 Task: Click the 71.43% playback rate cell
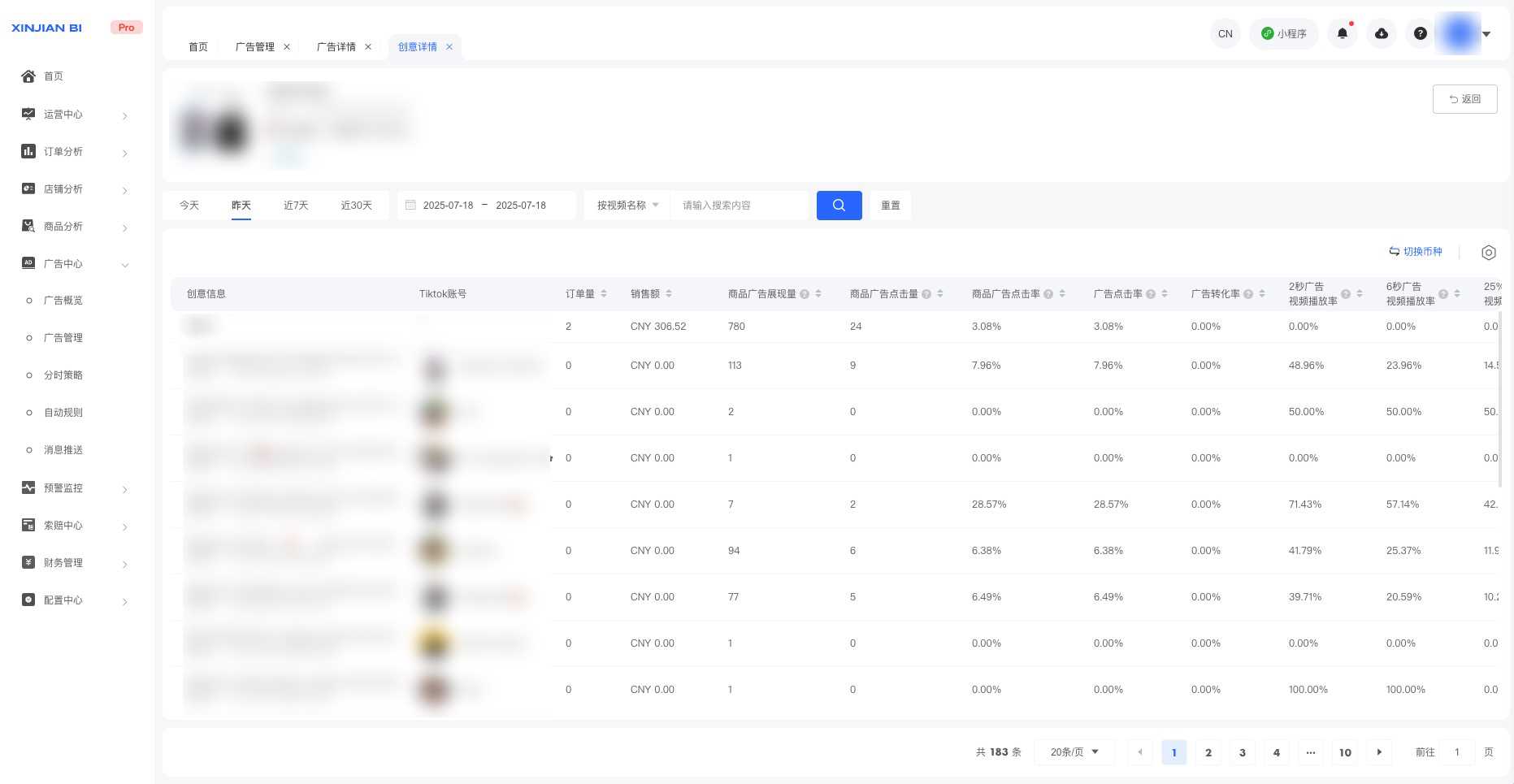coord(1305,504)
